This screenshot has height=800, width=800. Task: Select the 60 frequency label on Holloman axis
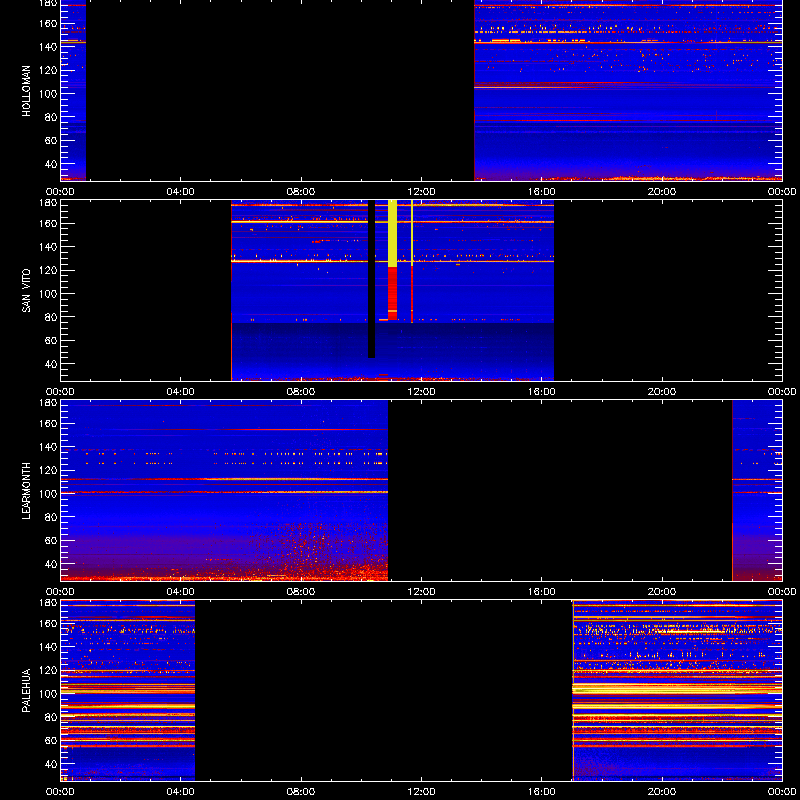point(51,140)
